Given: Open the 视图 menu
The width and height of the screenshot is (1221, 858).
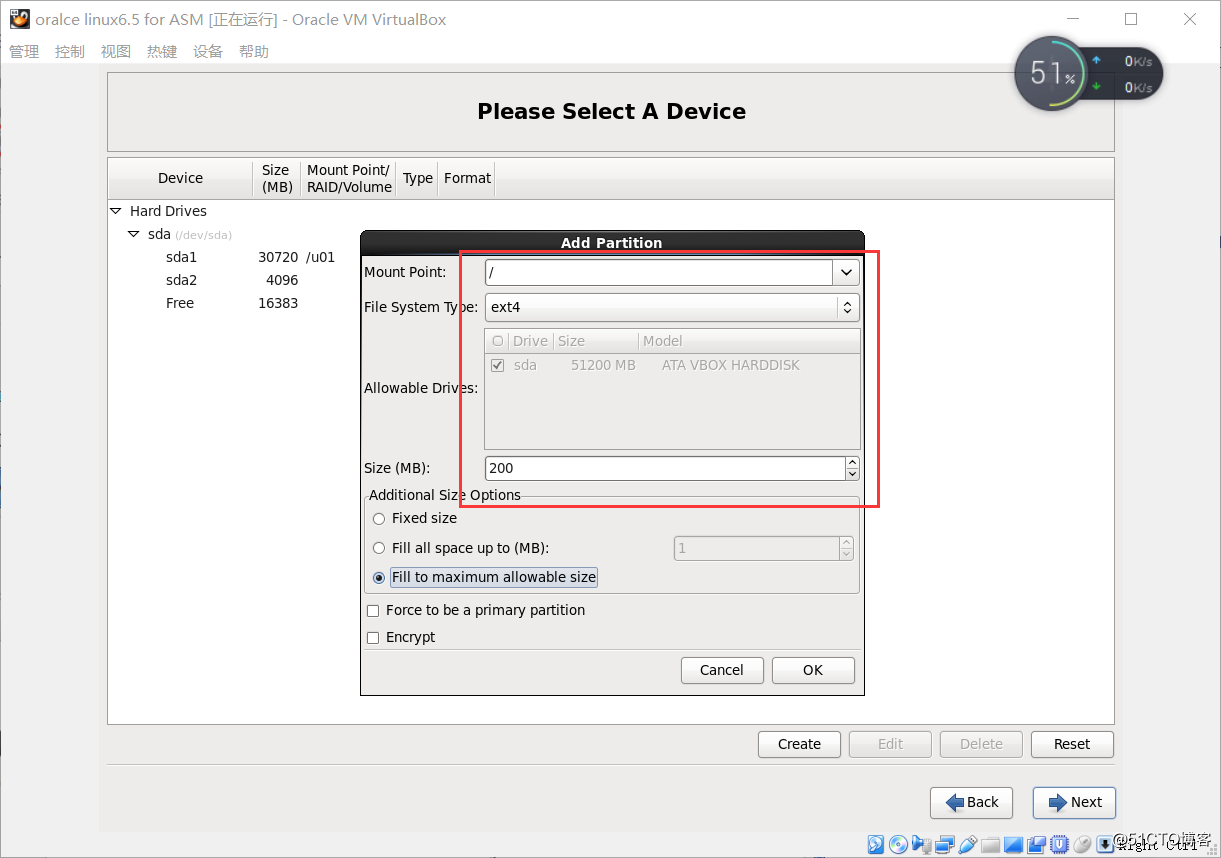Looking at the screenshot, I should (x=116, y=52).
